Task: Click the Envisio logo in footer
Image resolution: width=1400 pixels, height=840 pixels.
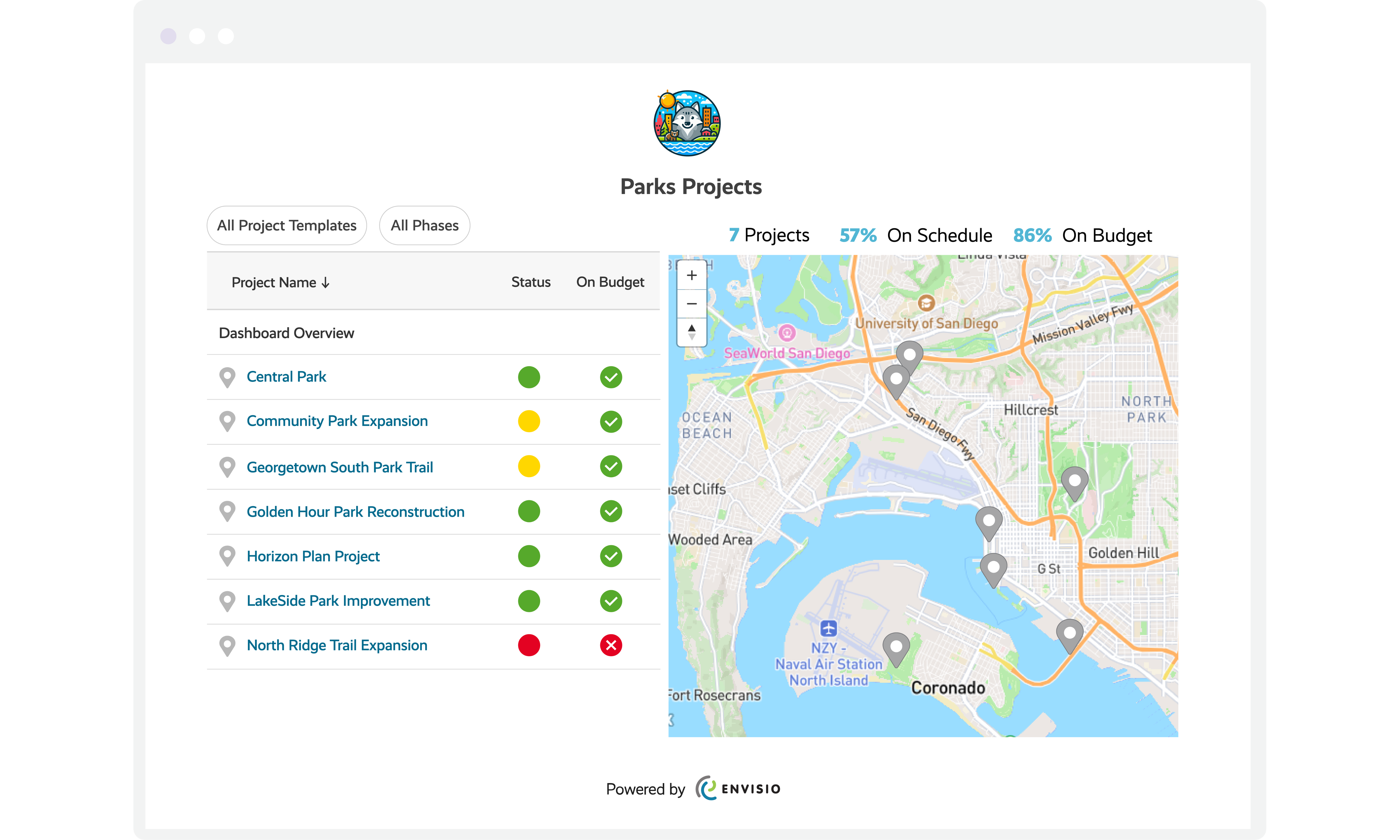Action: [738, 788]
